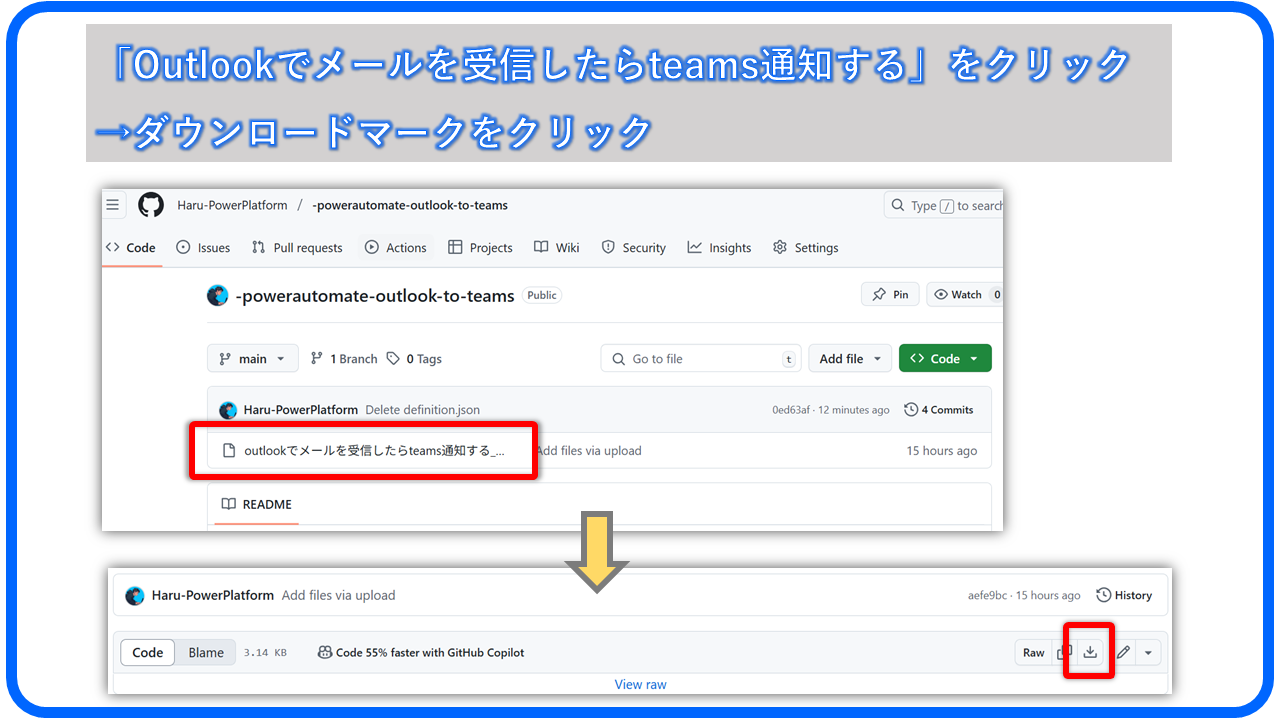Download the raw file with the download icon
This screenshot has height=720, width=1280.
coord(1088,651)
